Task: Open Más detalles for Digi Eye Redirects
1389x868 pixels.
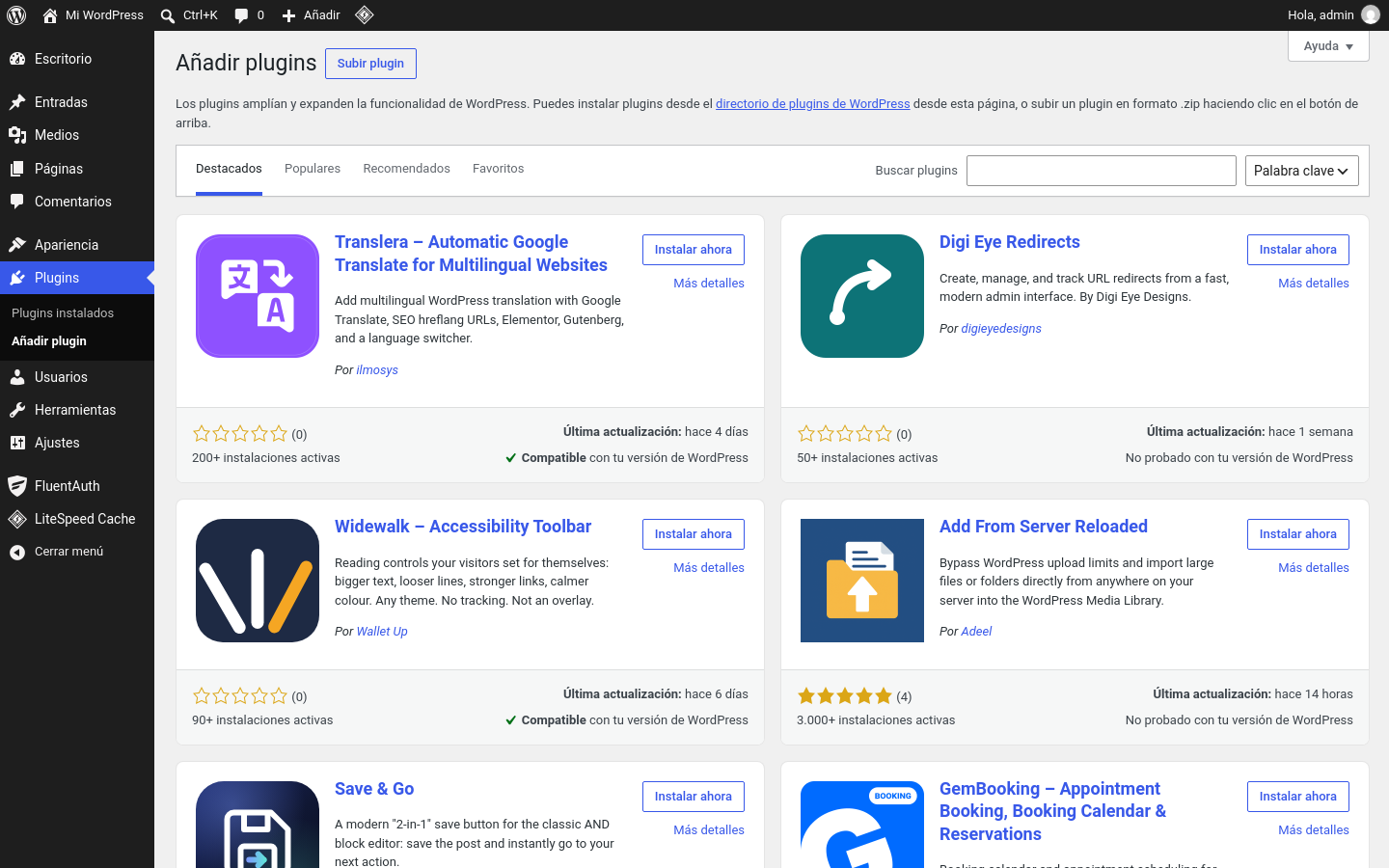Action: tap(1314, 284)
